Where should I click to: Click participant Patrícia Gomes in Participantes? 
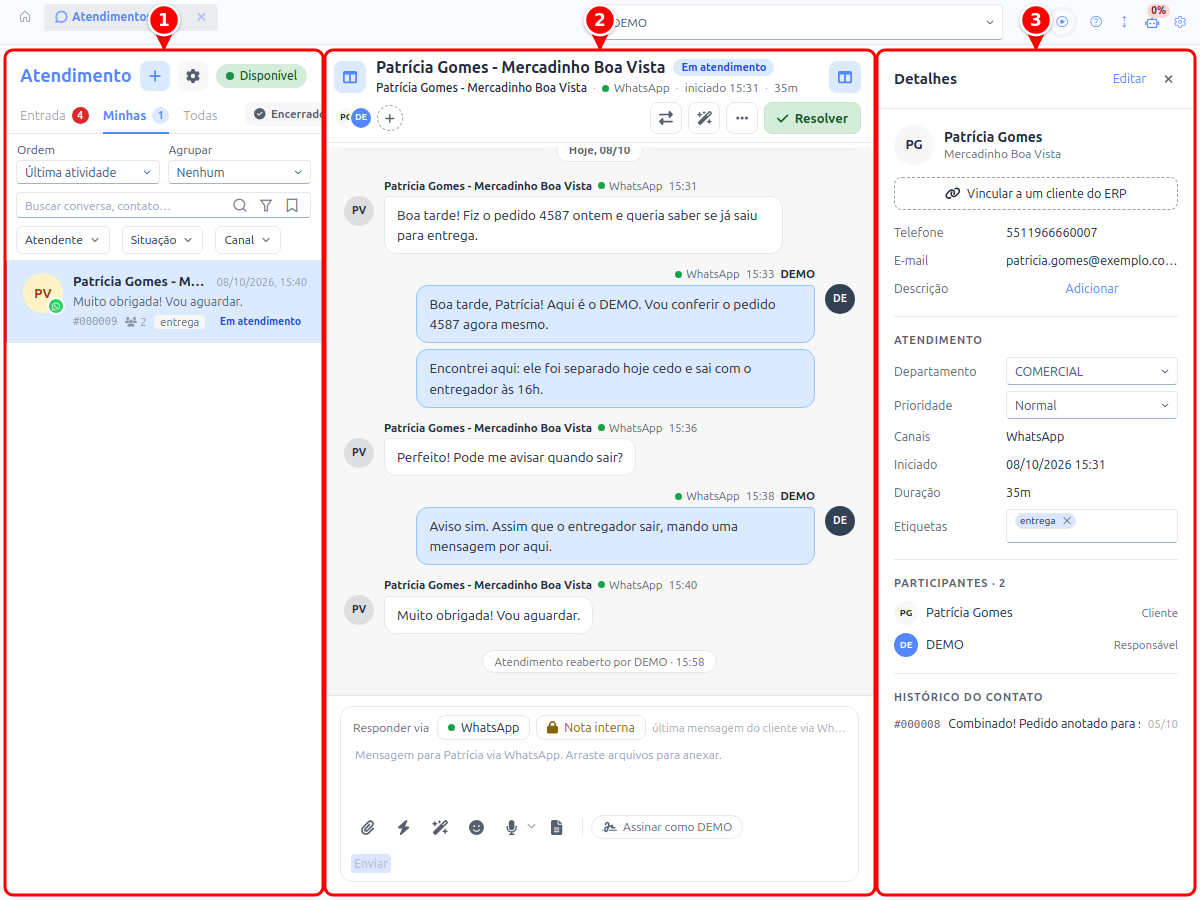pyautogui.click(x=1036, y=613)
